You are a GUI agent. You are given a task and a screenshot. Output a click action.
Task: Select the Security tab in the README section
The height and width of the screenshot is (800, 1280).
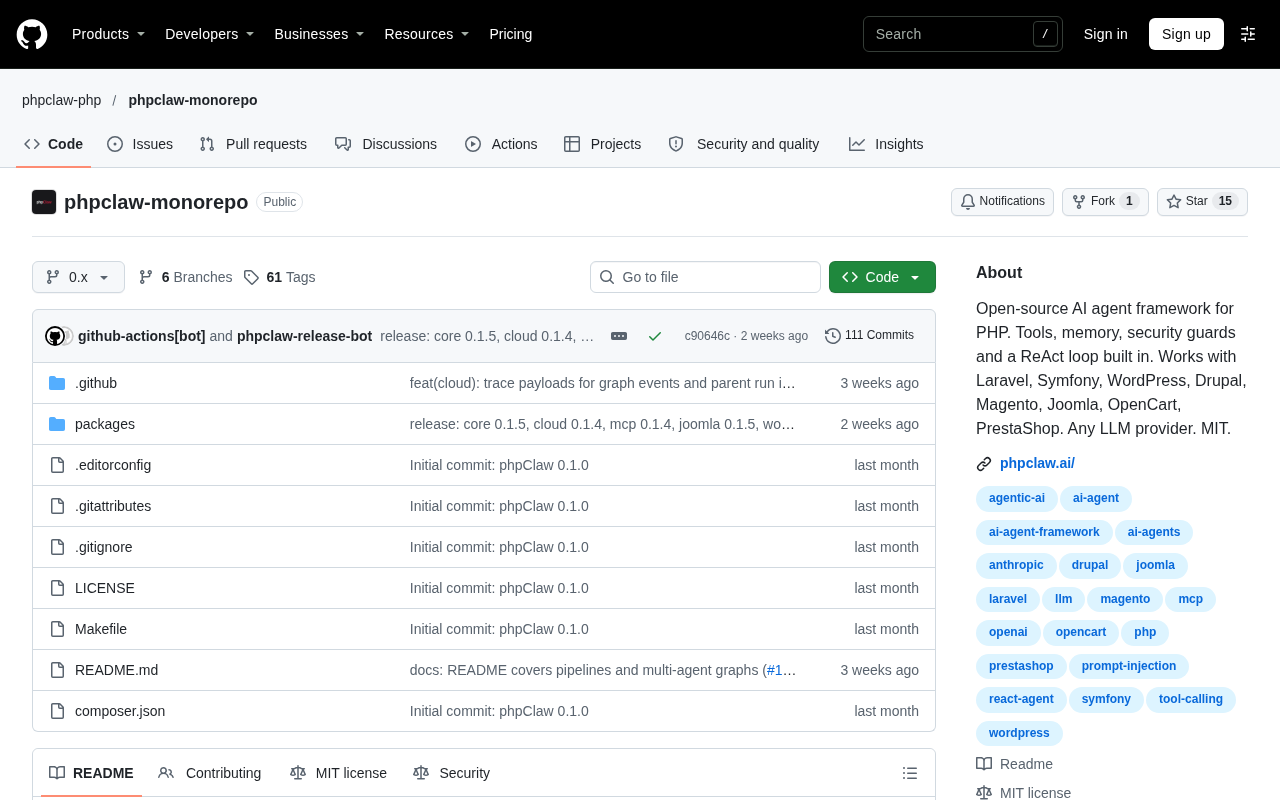[x=452, y=773]
